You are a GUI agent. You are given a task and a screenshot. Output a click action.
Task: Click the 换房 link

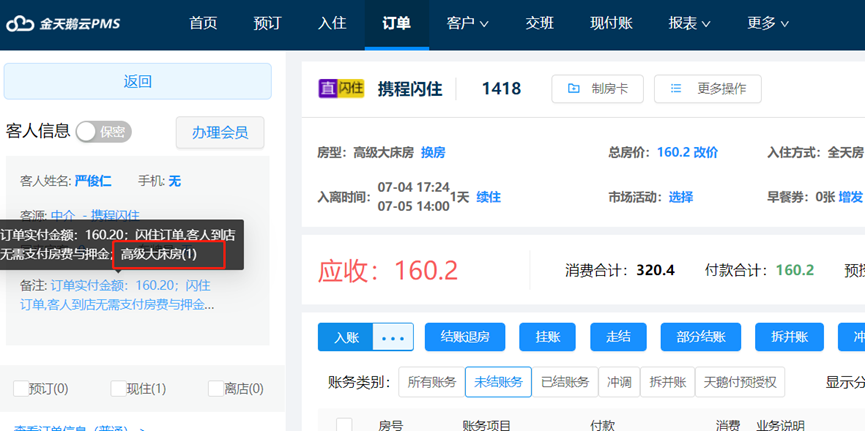[x=433, y=153]
